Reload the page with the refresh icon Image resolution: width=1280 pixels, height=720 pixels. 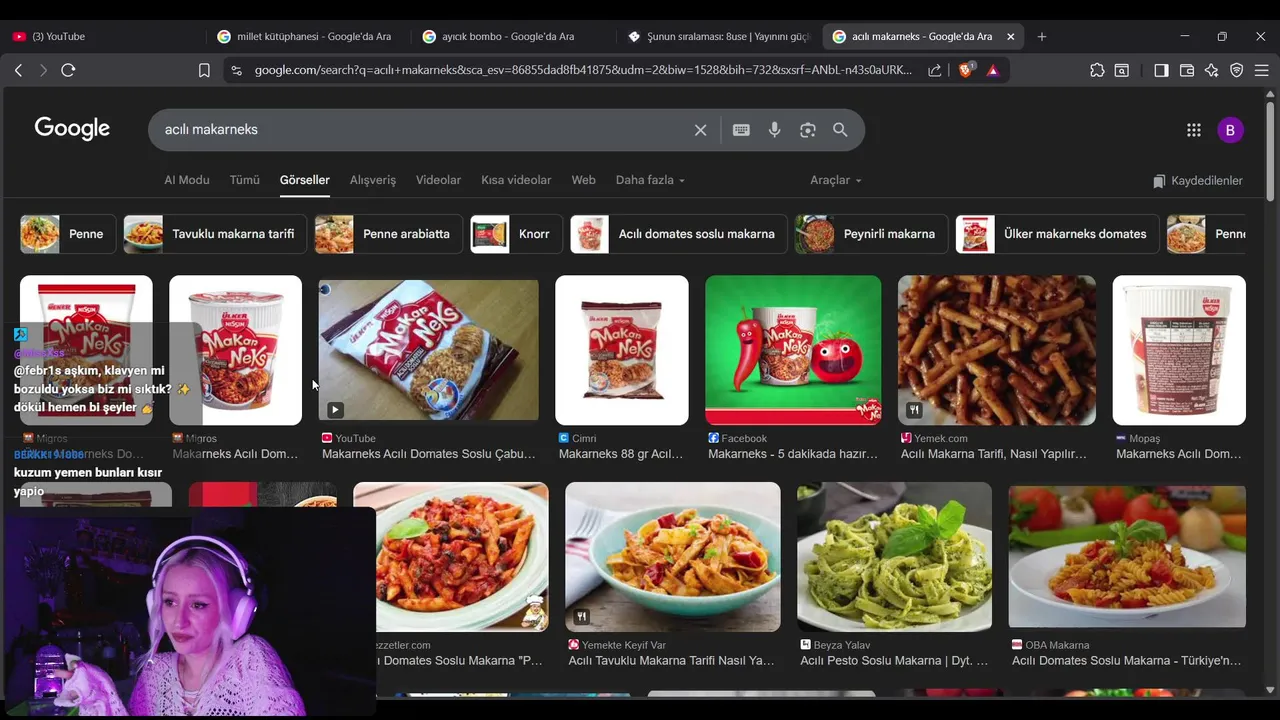tap(68, 70)
